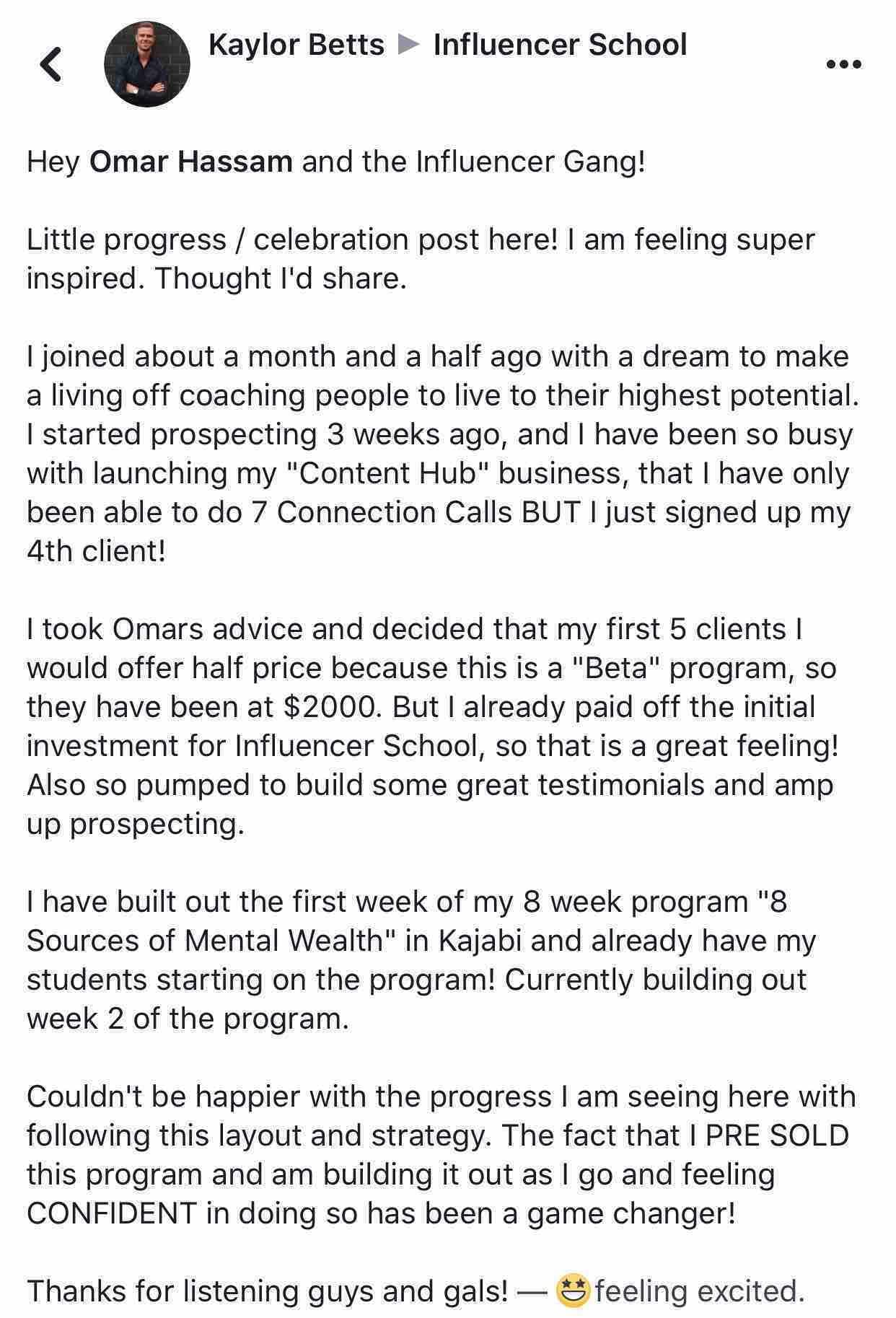
Task: Open Kaylor Betts' round profile picture
Action: pos(147,64)
